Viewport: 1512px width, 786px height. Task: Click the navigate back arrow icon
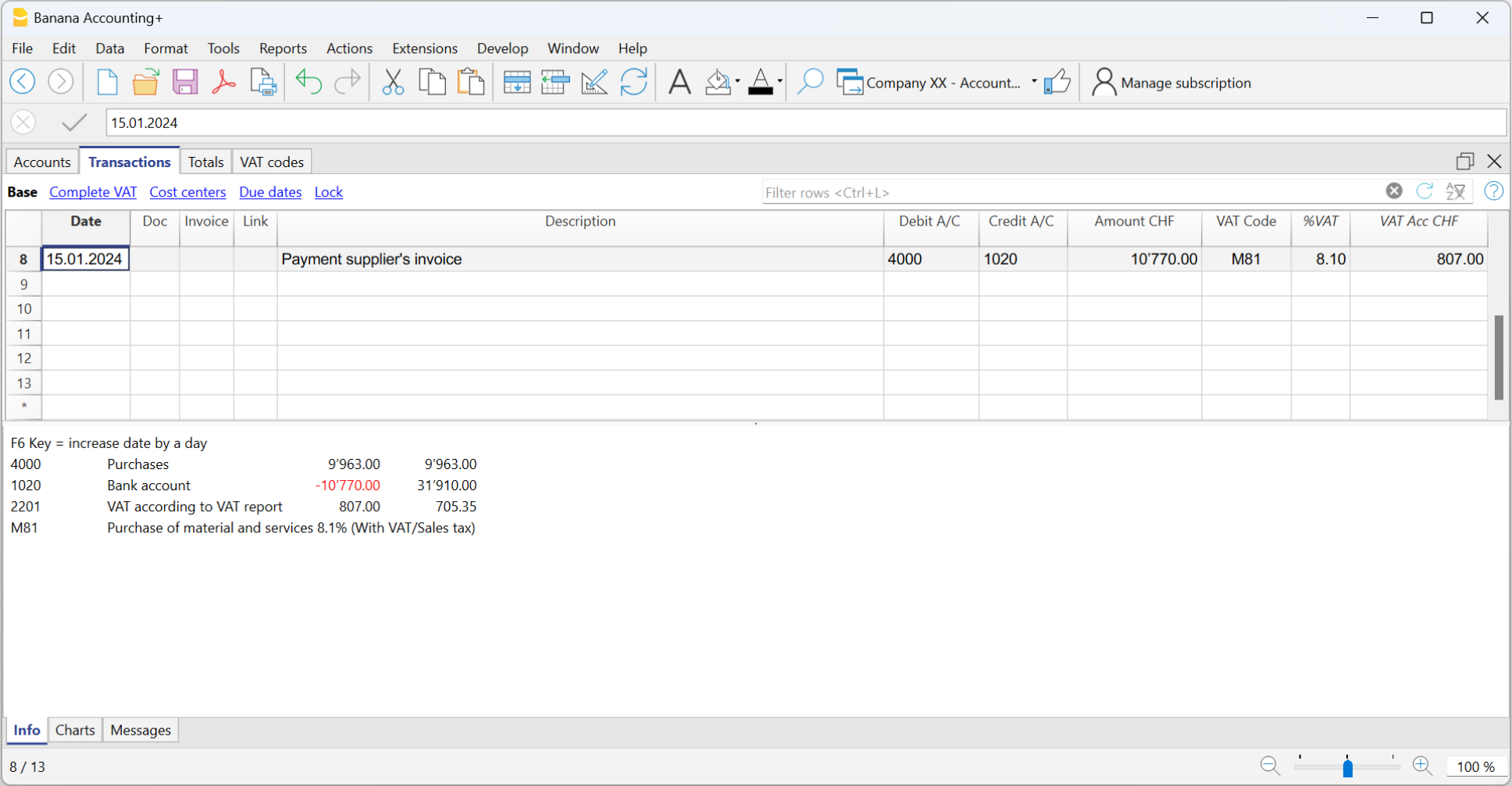coord(23,81)
